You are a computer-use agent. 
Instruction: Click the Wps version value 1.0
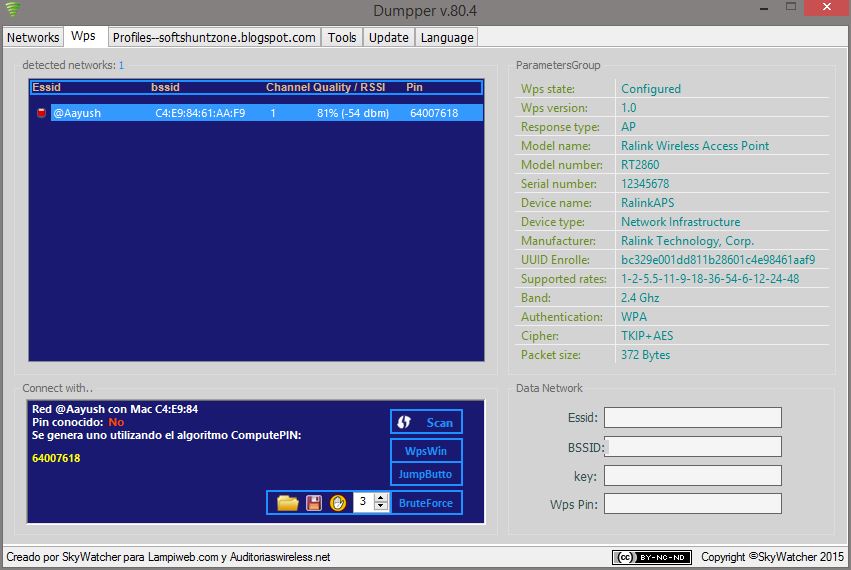(x=628, y=107)
